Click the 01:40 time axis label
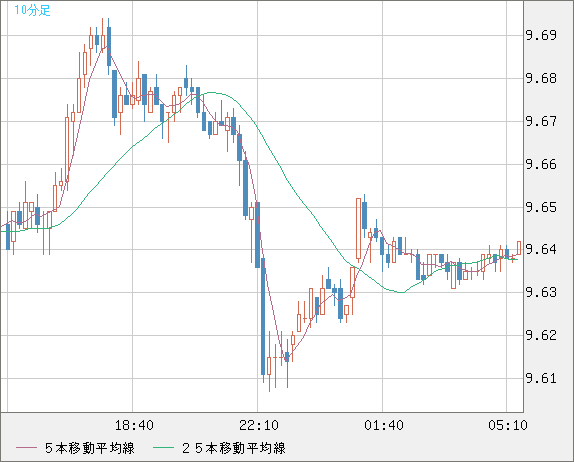The width and height of the screenshot is (574, 462). click(384, 425)
